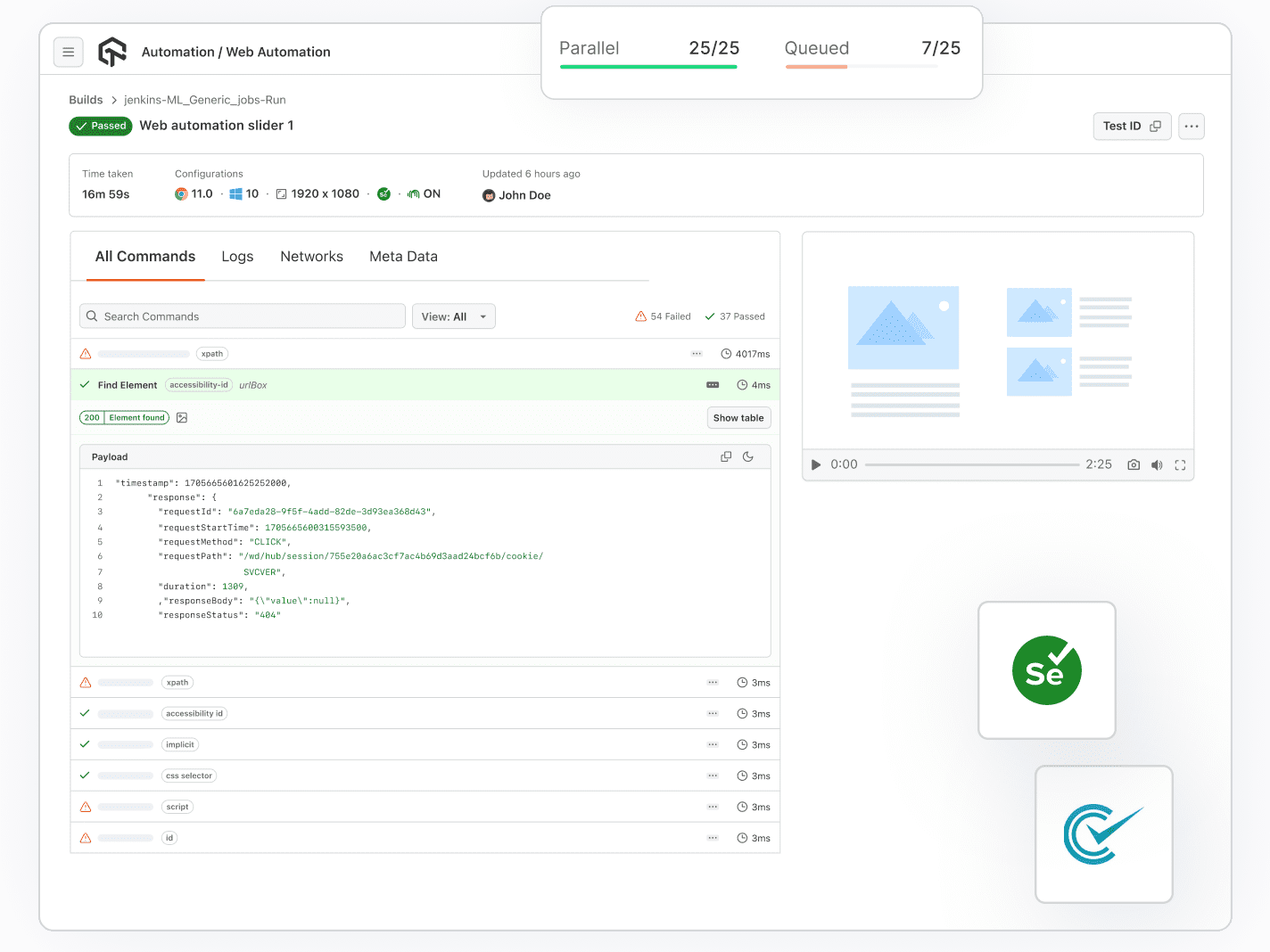
Task: Toggle dark mode in Payload panel
Action: (748, 456)
